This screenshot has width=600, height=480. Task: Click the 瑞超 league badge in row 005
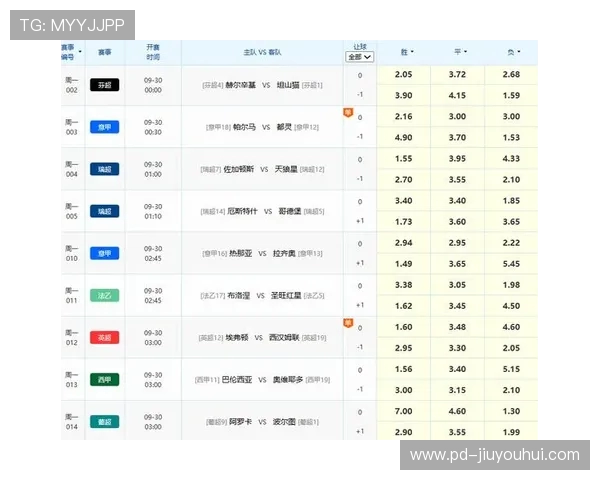click(104, 211)
